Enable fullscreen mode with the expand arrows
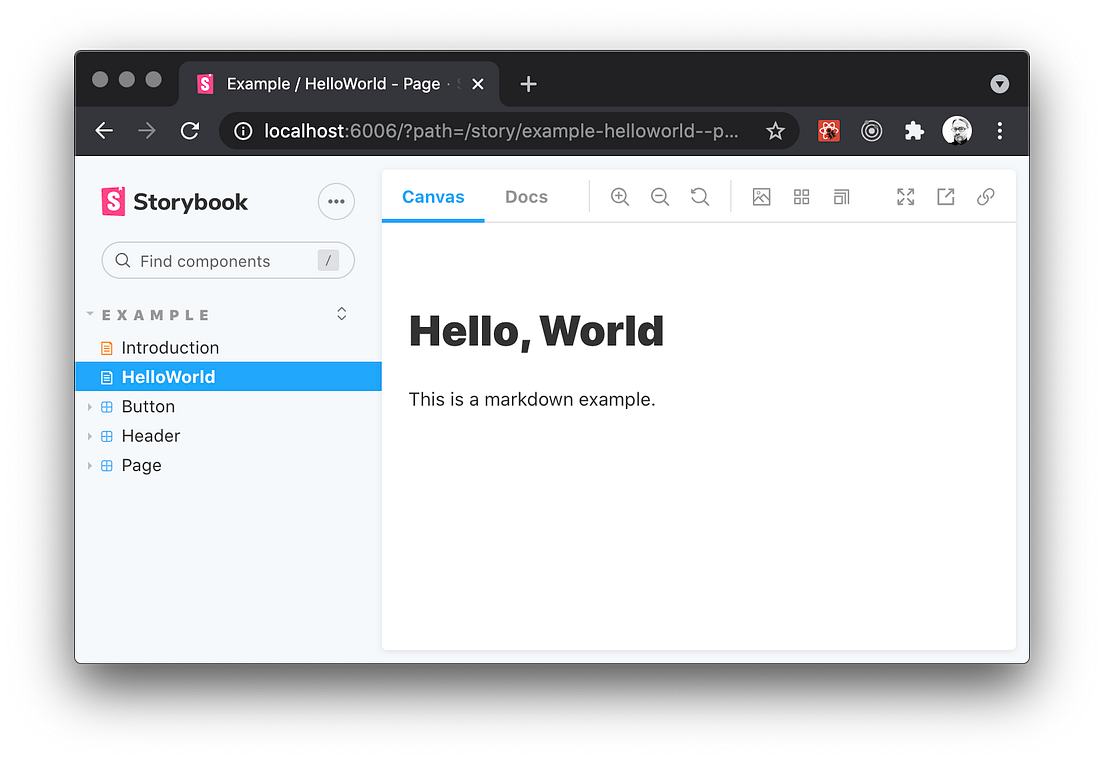The width and height of the screenshot is (1104, 762). tap(905, 196)
